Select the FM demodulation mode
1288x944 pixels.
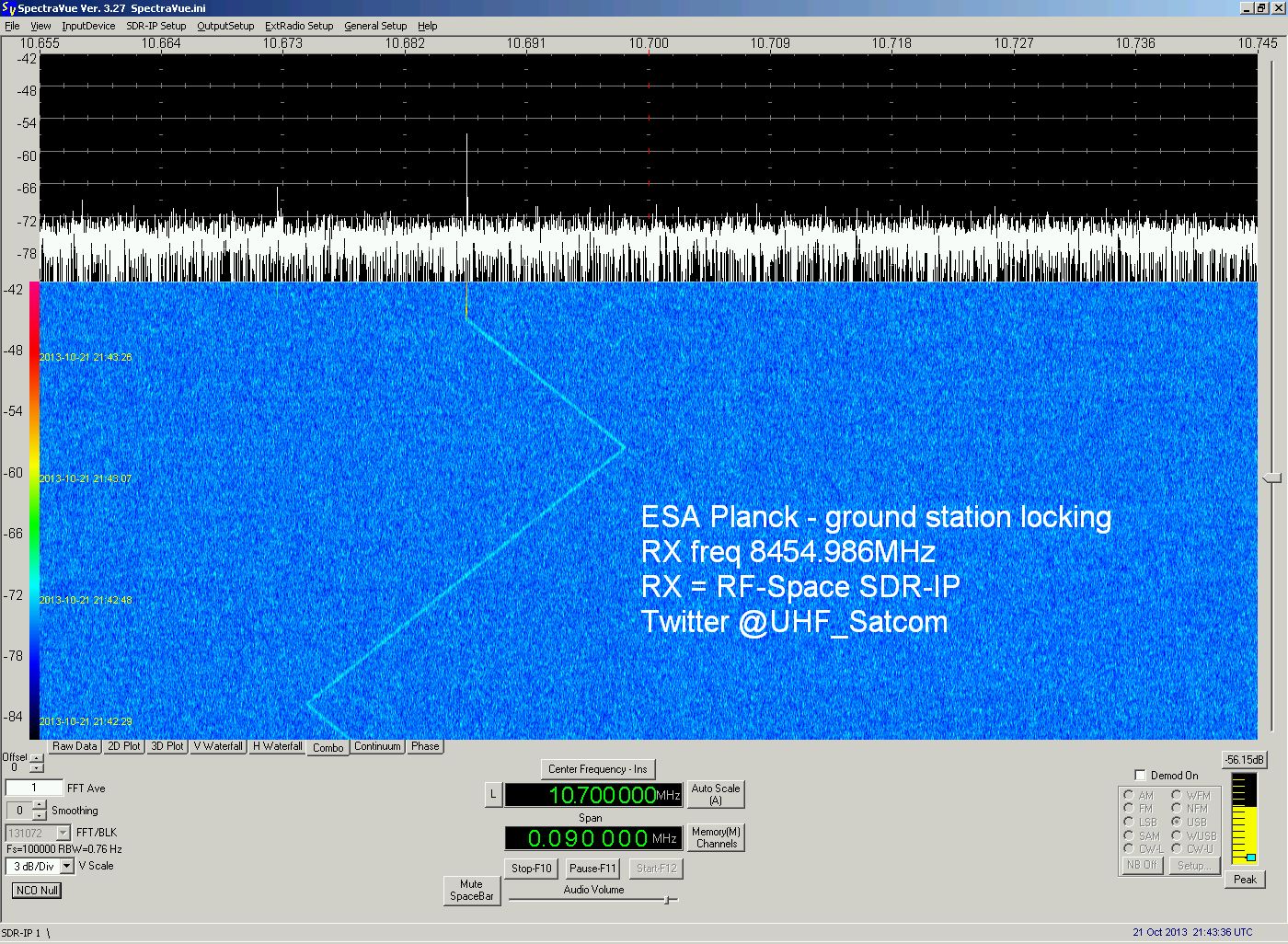click(1129, 809)
